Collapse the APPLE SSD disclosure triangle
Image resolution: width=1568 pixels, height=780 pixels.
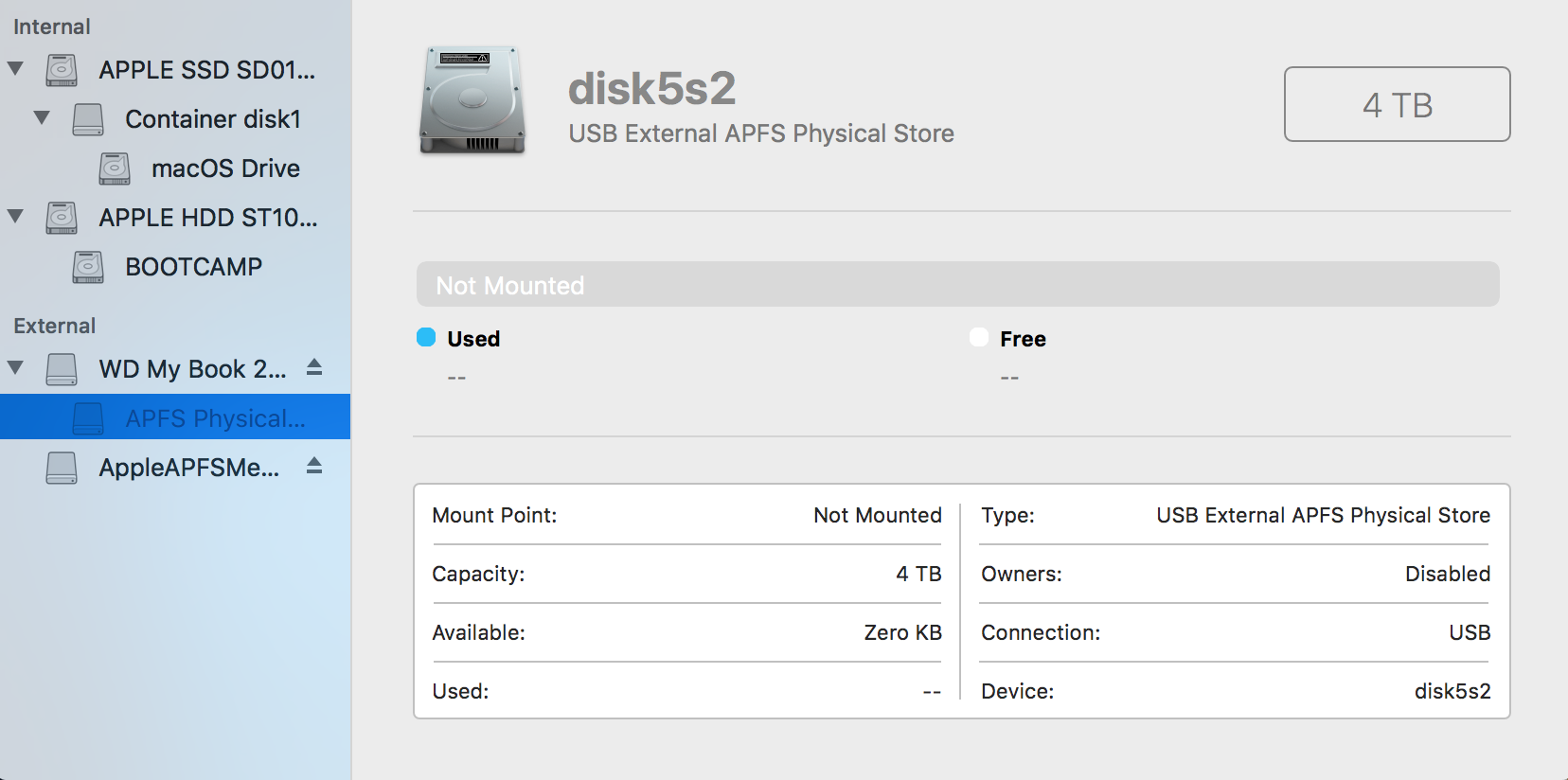[15, 69]
